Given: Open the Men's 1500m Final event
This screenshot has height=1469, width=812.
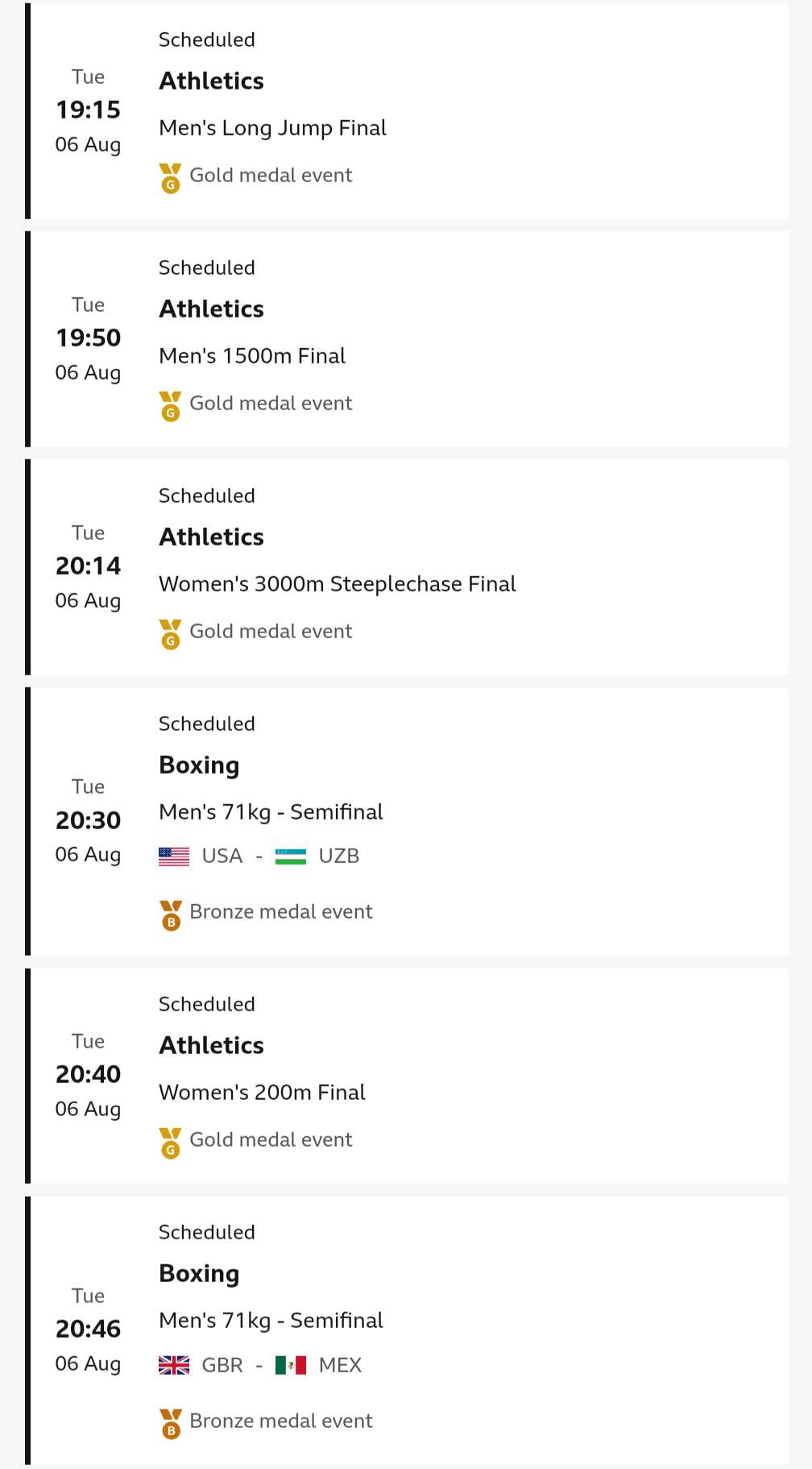Looking at the screenshot, I should pos(252,356).
